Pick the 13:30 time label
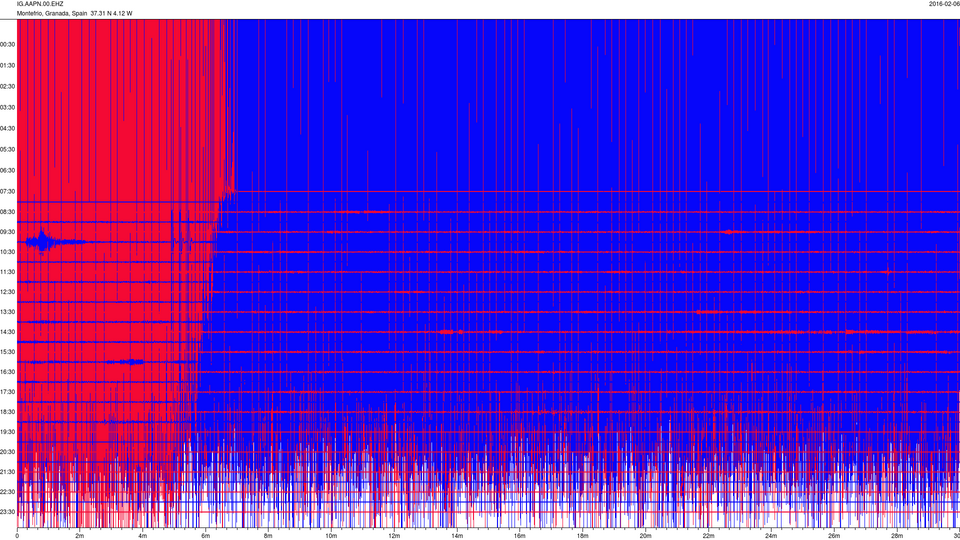This screenshot has width=960, height=540. tap(7, 312)
